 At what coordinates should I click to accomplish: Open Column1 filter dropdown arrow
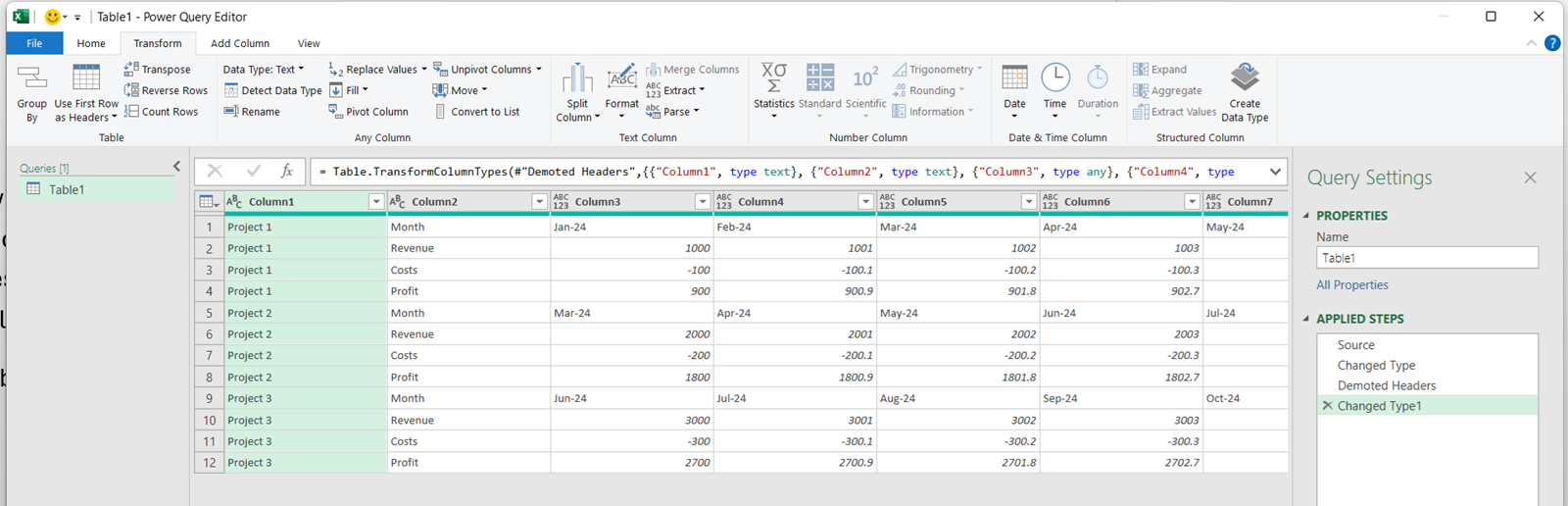[x=375, y=202]
